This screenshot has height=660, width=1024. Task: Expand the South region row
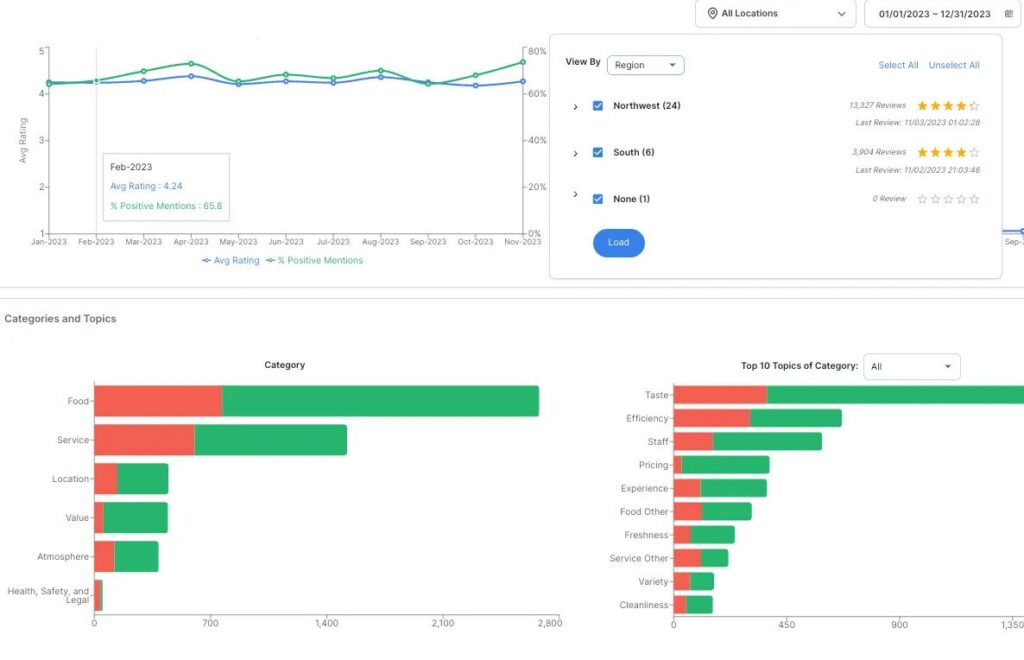click(x=575, y=153)
